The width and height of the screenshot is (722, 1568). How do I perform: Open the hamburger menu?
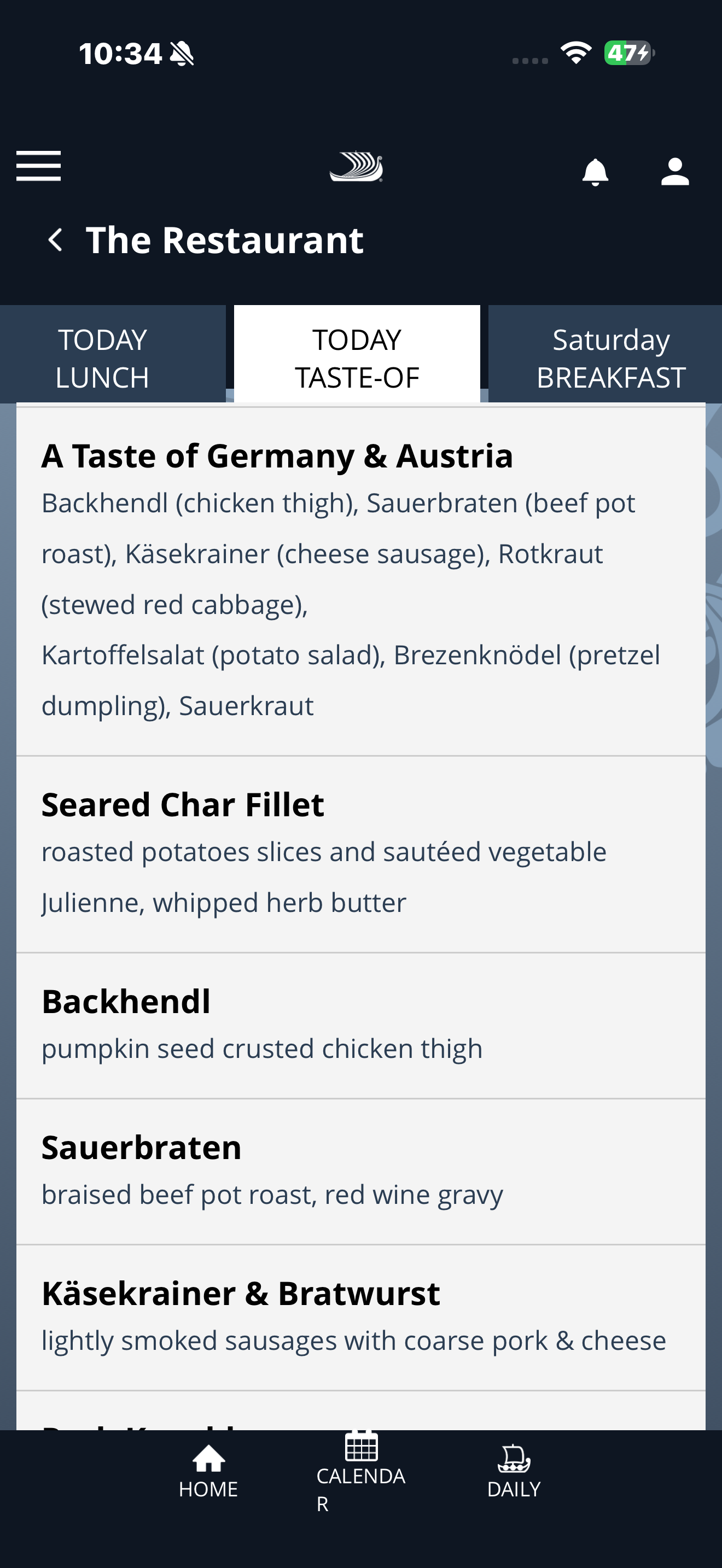[x=38, y=166]
